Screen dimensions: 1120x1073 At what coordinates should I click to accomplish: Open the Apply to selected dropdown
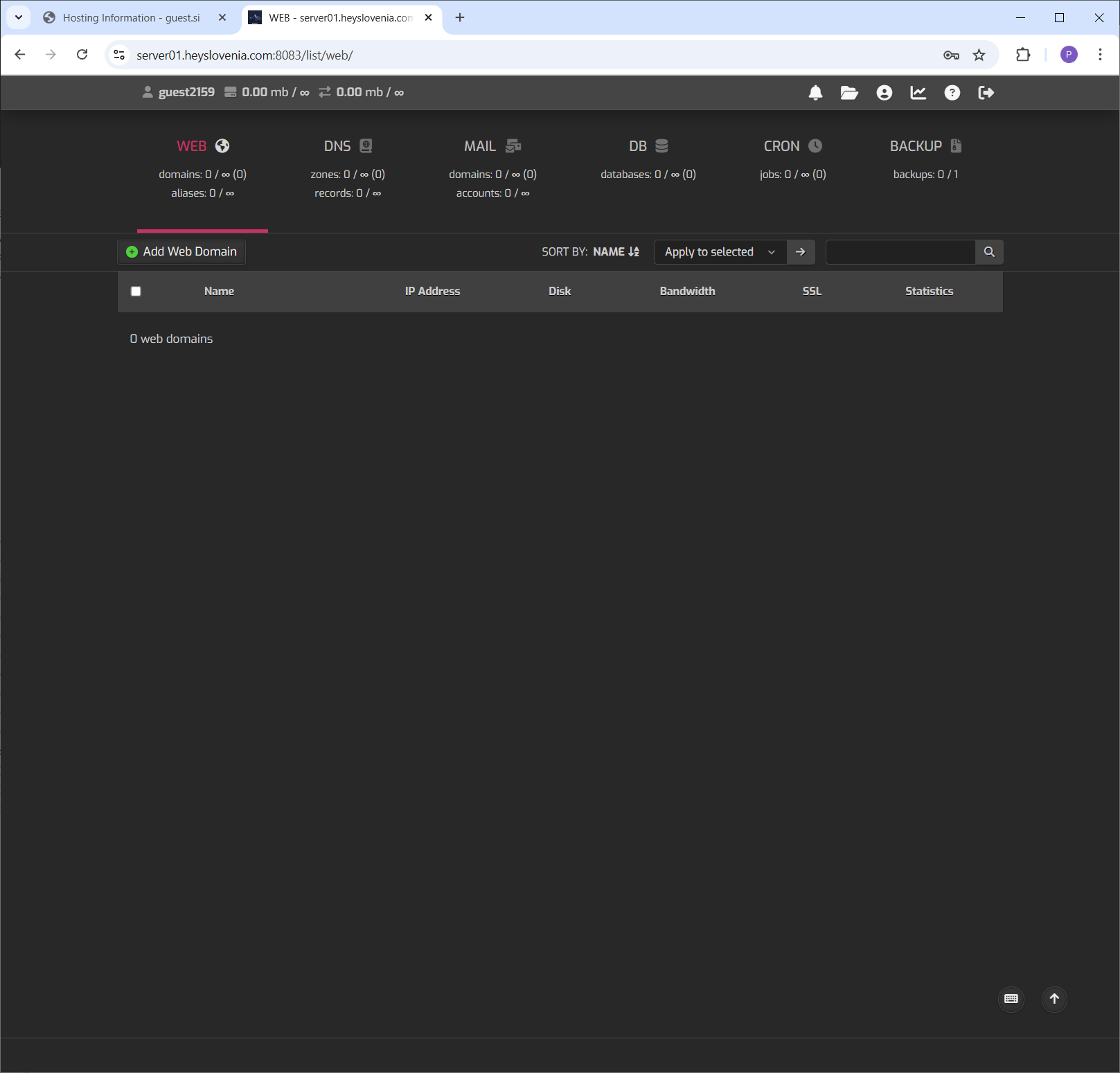719,251
